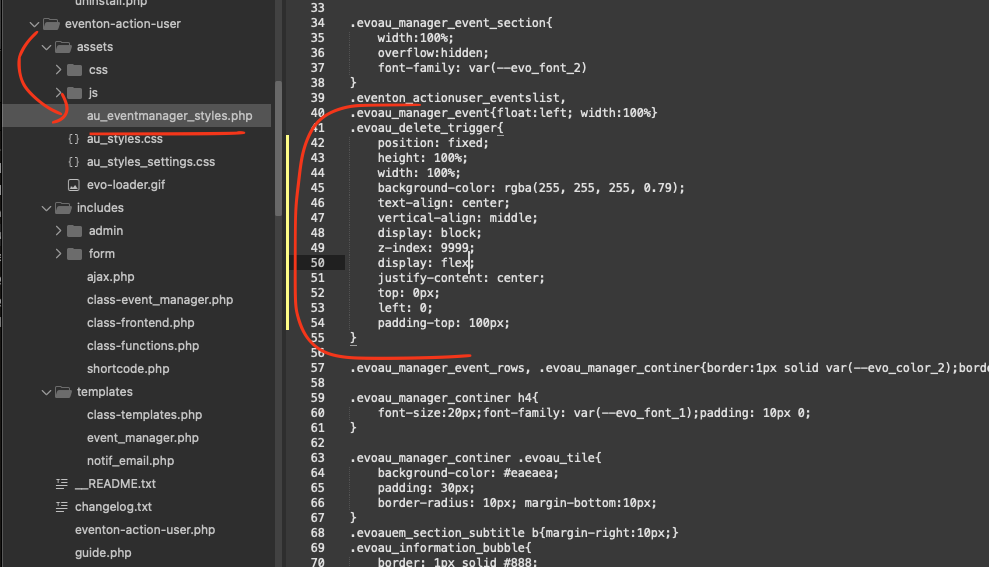Click the __README.txt text file icon
The width and height of the screenshot is (989, 567).
[61, 484]
